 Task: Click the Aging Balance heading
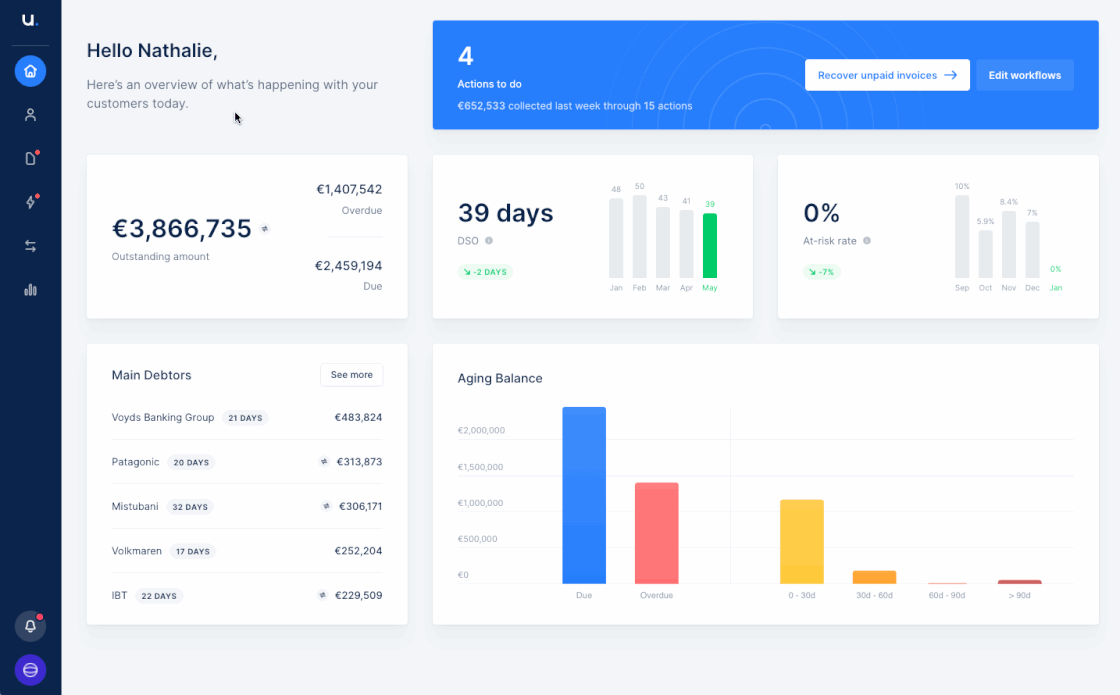point(500,379)
